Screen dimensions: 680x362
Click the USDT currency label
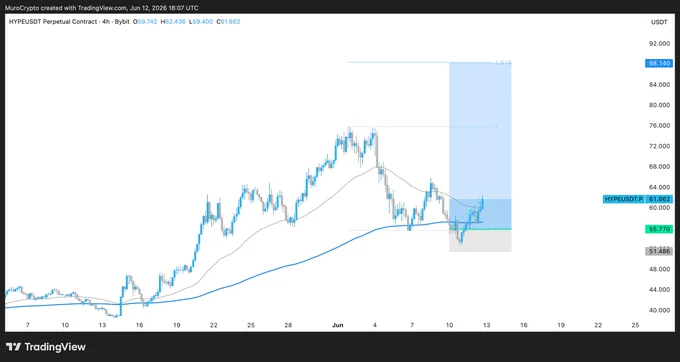click(659, 22)
